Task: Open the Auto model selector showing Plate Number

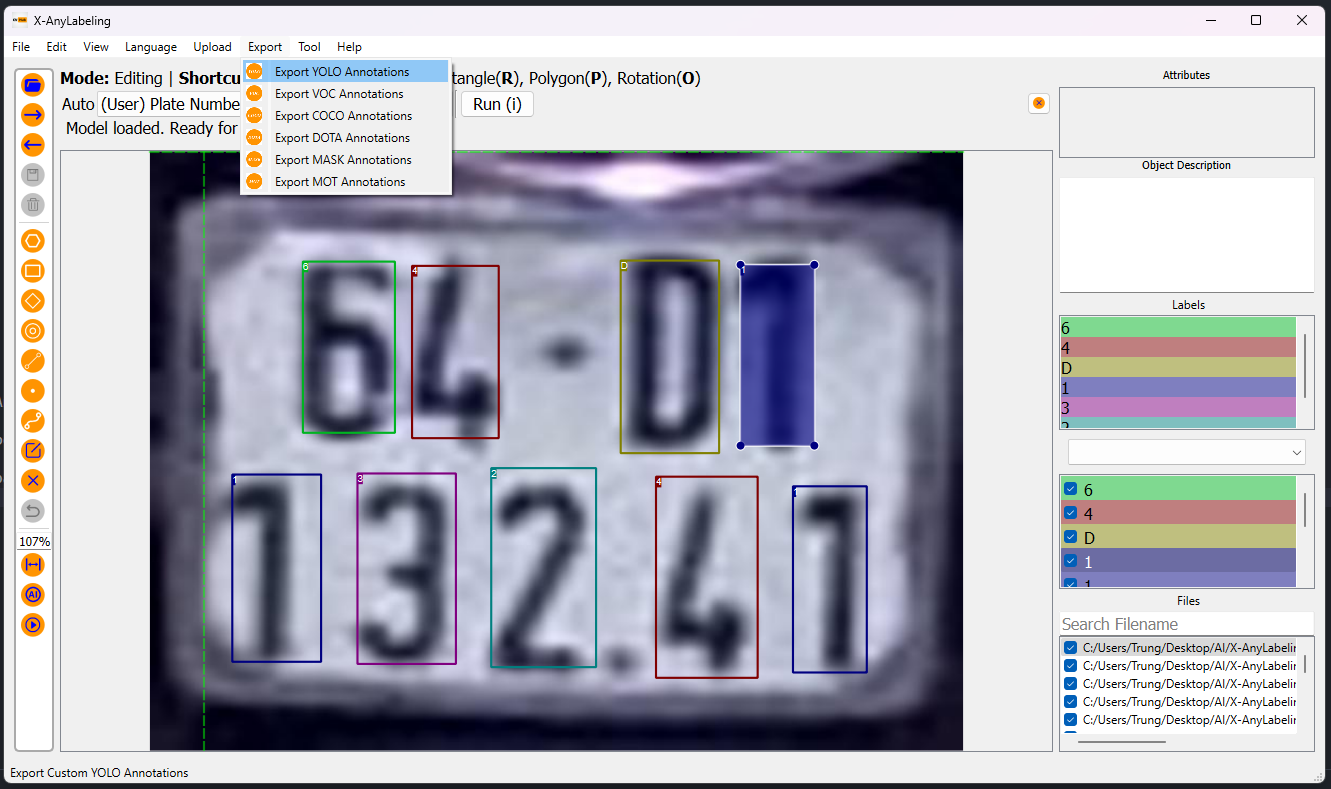Action: 169,103
